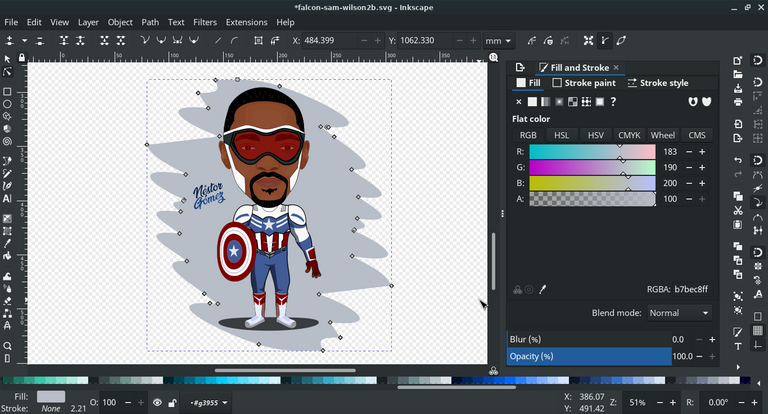The height and width of the screenshot is (414, 768).
Task: Switch color mode to Wheel
Action: coord(663,135)
